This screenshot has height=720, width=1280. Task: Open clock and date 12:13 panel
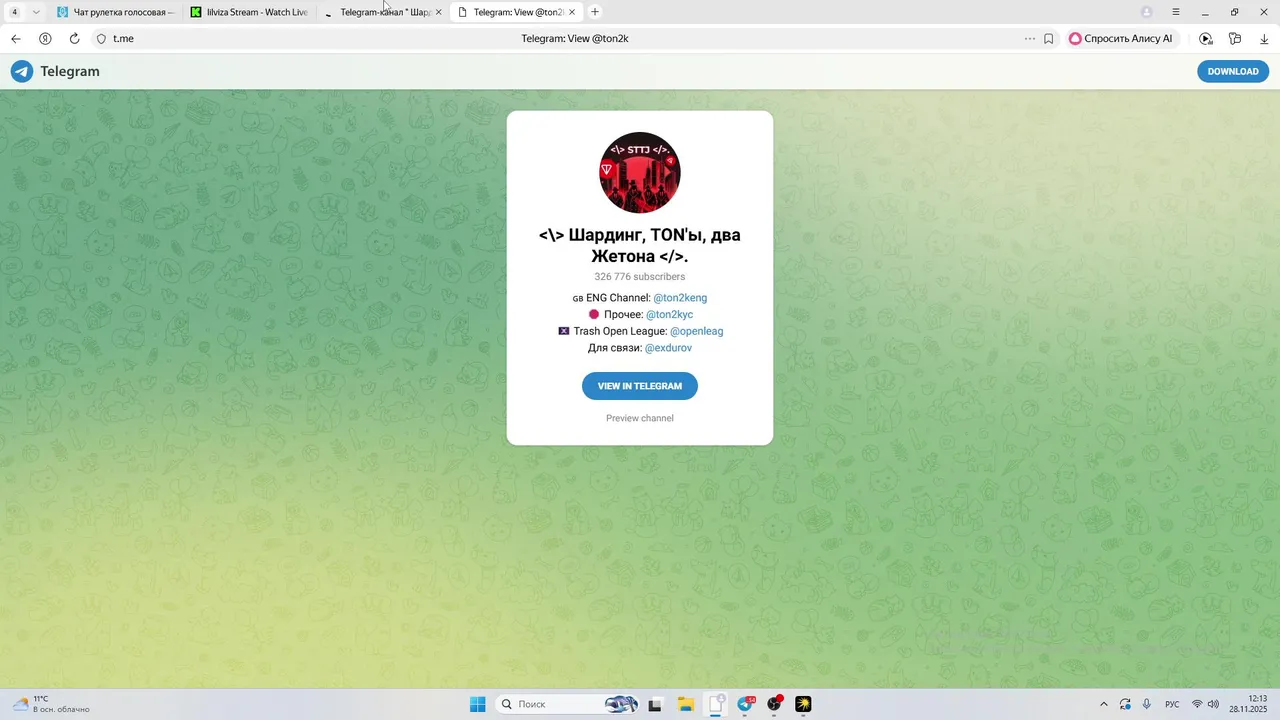click(x=1249, y=704)
